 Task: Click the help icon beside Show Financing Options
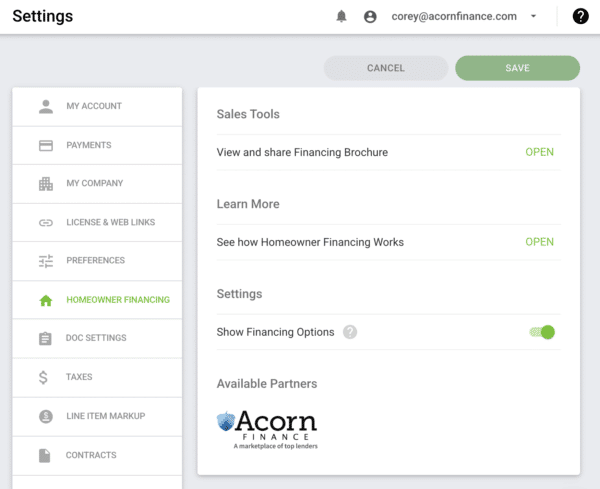point(350,332)
